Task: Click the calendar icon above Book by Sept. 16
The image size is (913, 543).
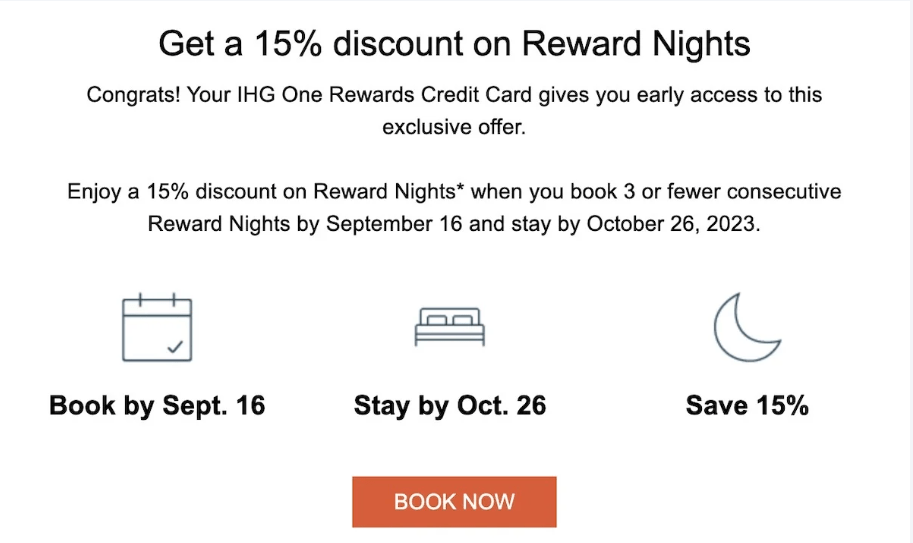Action: point(157,327)
